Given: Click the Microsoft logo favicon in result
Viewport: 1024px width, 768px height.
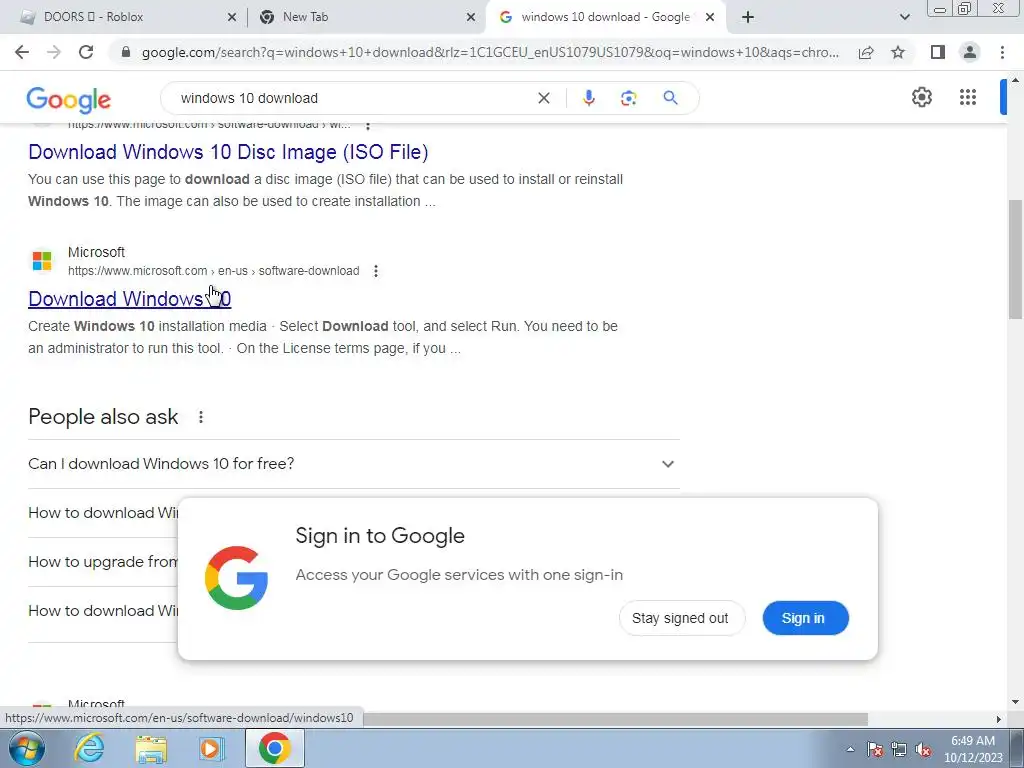Looking at the screenshot, I should [x=42, y=261].
